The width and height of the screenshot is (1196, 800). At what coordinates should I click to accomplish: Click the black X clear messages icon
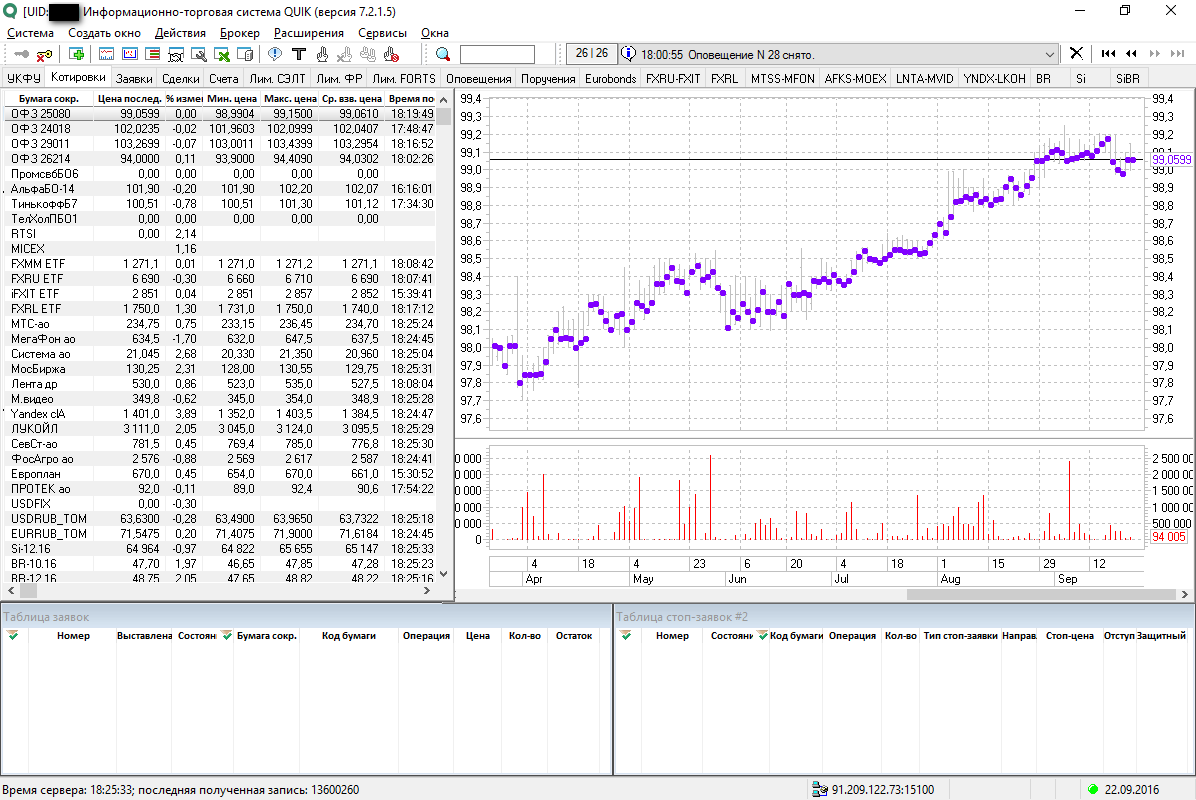click(1076, 53)
